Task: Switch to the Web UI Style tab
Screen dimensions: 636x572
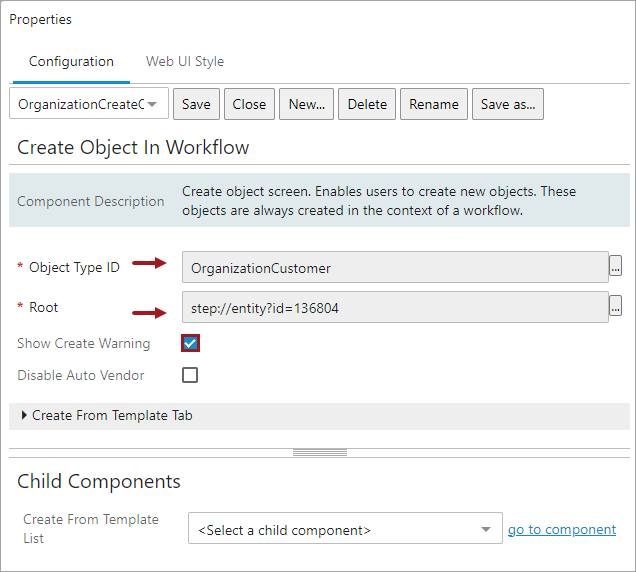Action: (x=185, y=61)
